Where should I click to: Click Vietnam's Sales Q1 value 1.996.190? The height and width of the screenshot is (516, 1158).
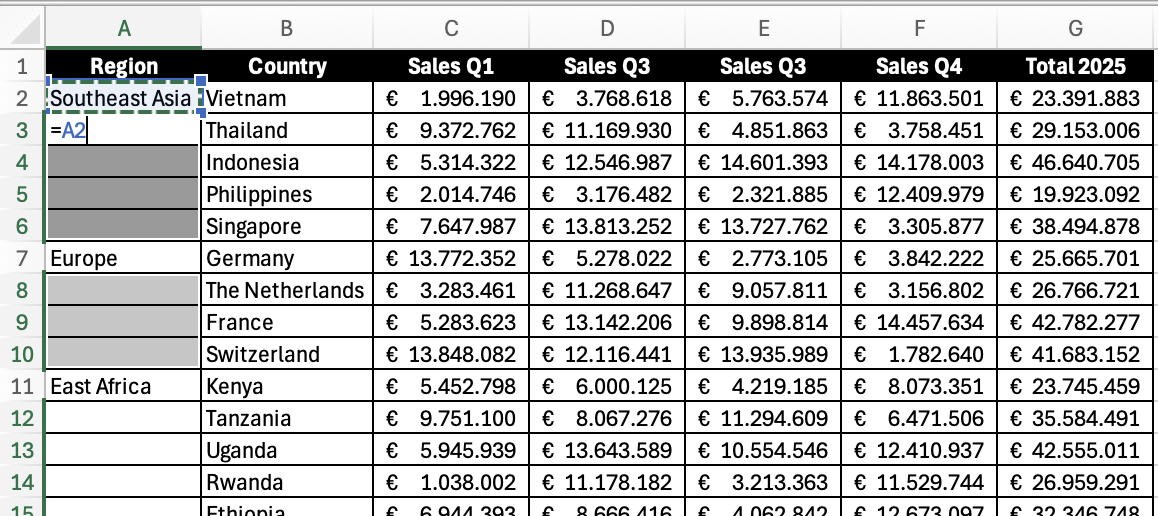click(x=450, y=98)
